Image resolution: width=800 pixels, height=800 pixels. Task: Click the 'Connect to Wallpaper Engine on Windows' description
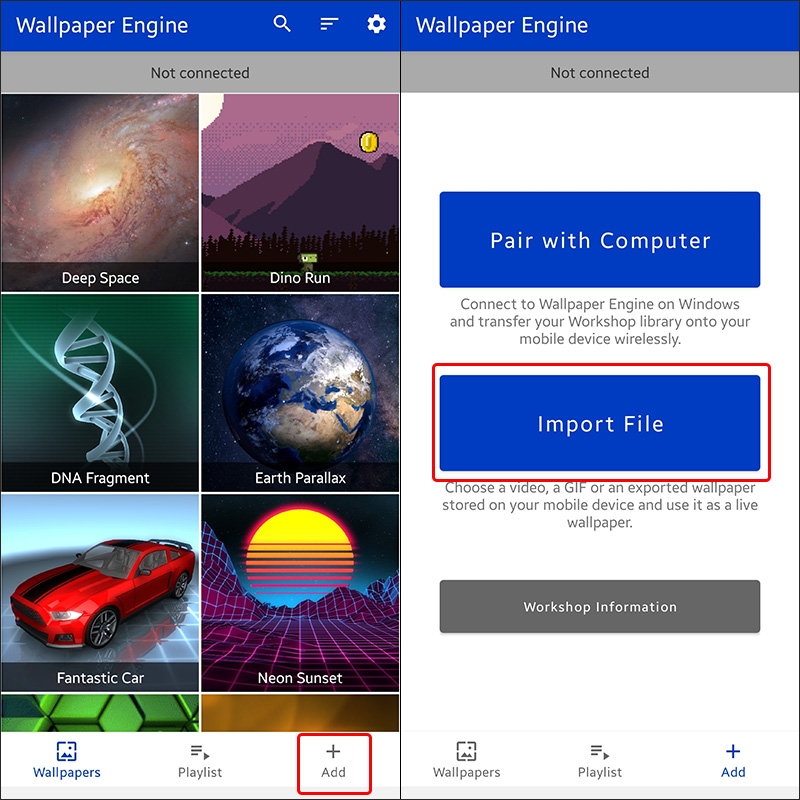point(599,321)
